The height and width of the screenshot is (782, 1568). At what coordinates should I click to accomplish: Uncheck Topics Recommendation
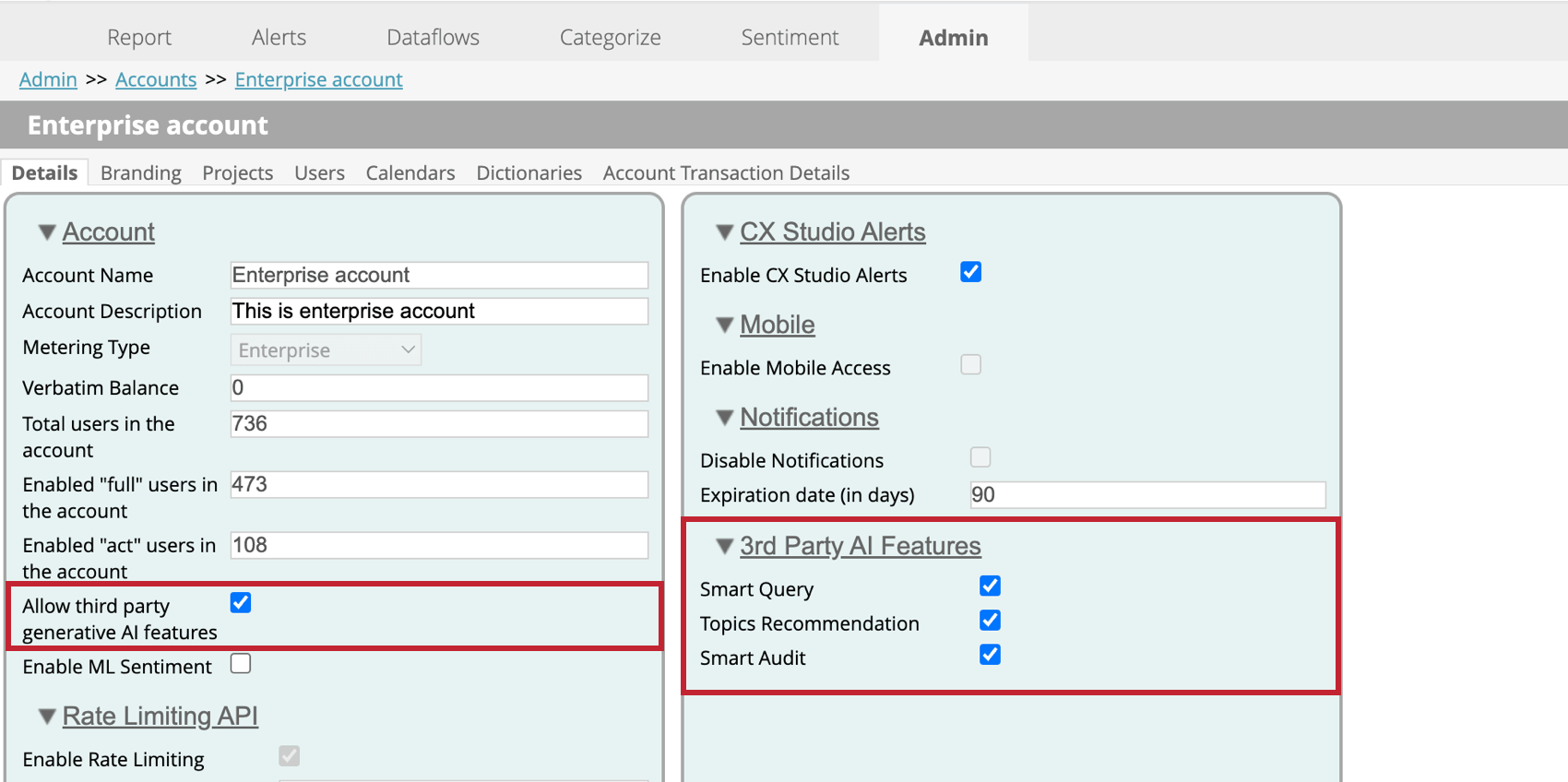(990, 621)
